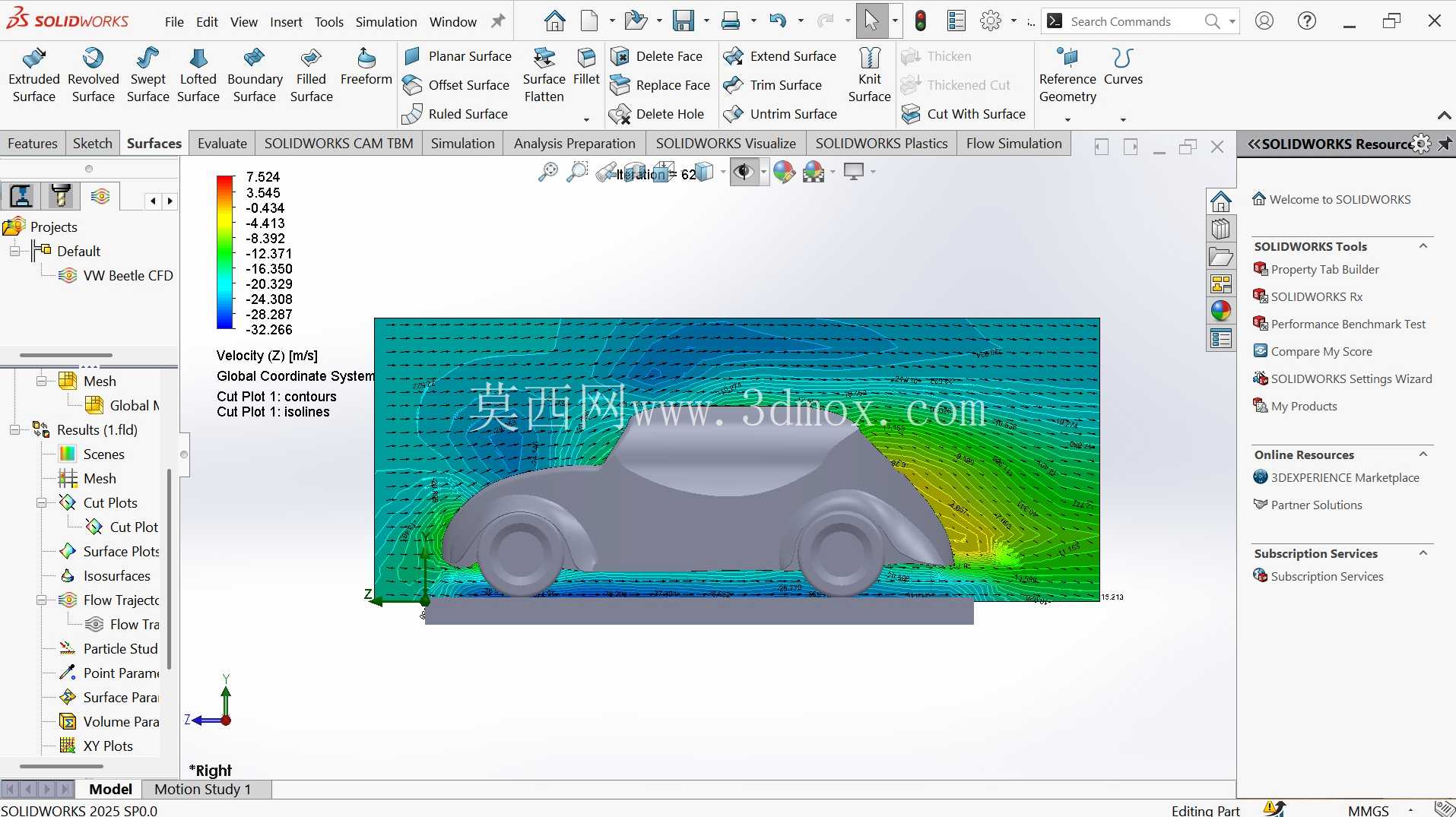Select the Lofted Surface tool
This screenshot has height=817, width=1456.
click(x=198, y=75)
